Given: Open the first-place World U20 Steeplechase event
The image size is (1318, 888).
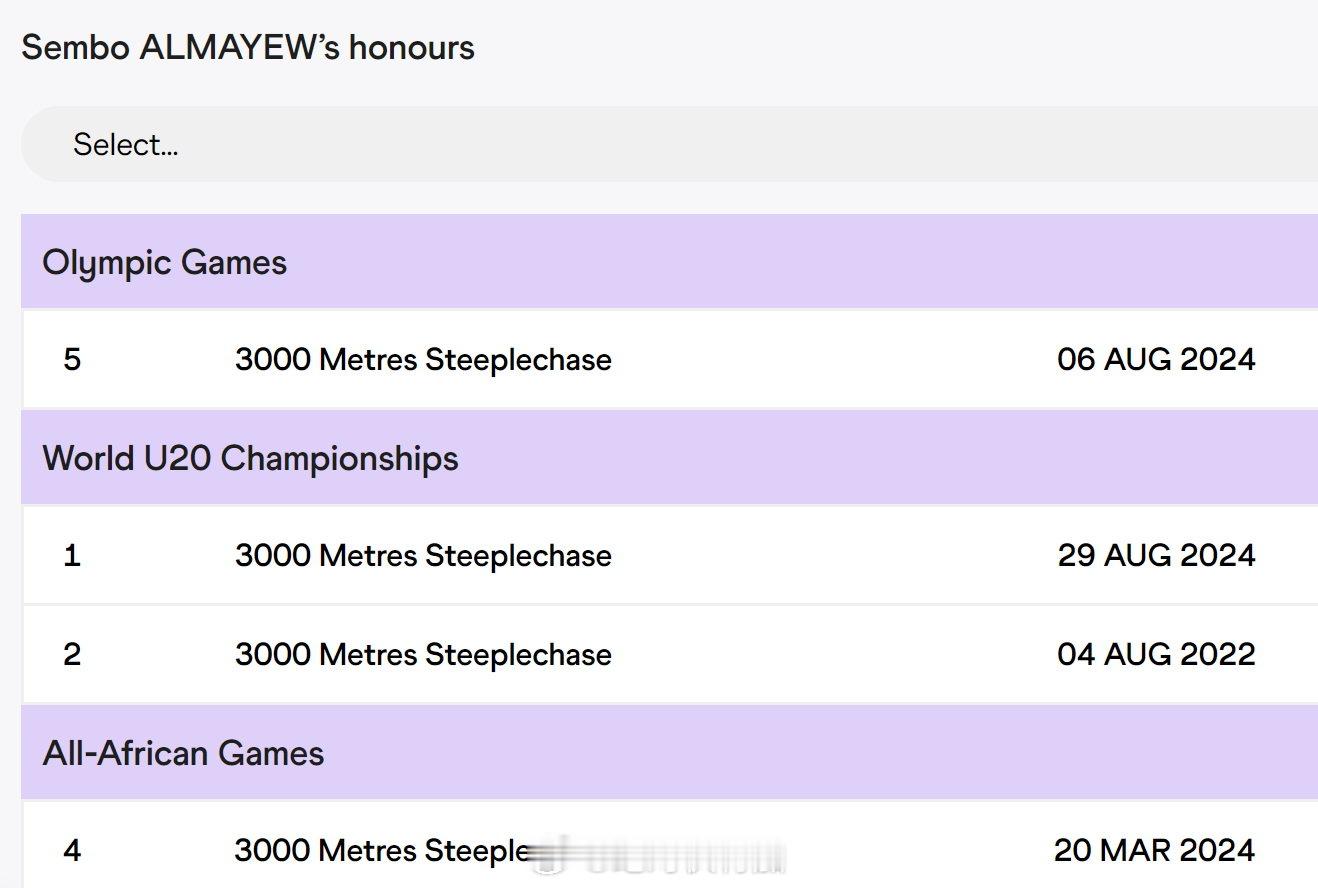Looking at the screenshot, I should pyautogui.click(x=423, y=555).
